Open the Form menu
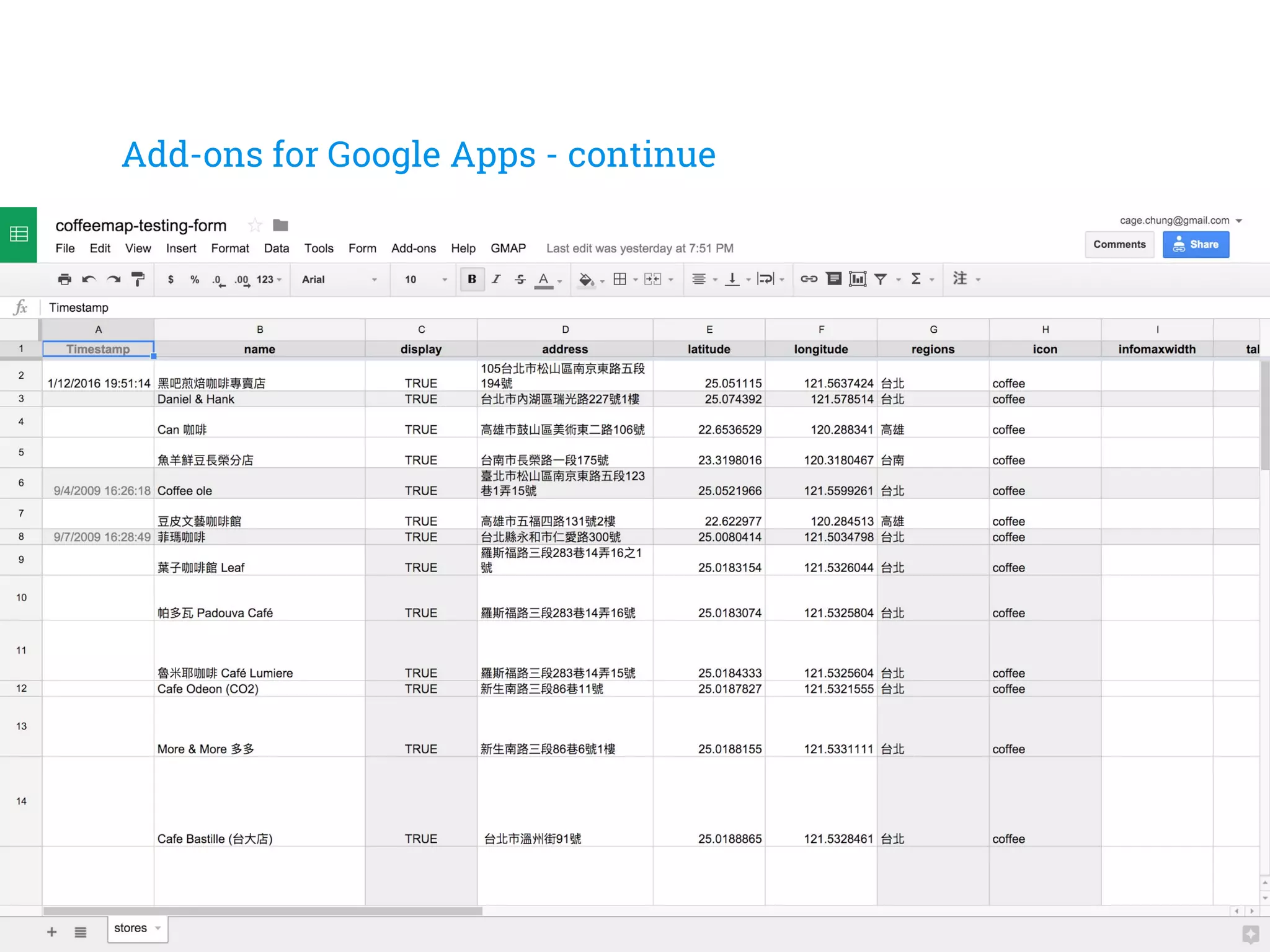 pos(362,248)
